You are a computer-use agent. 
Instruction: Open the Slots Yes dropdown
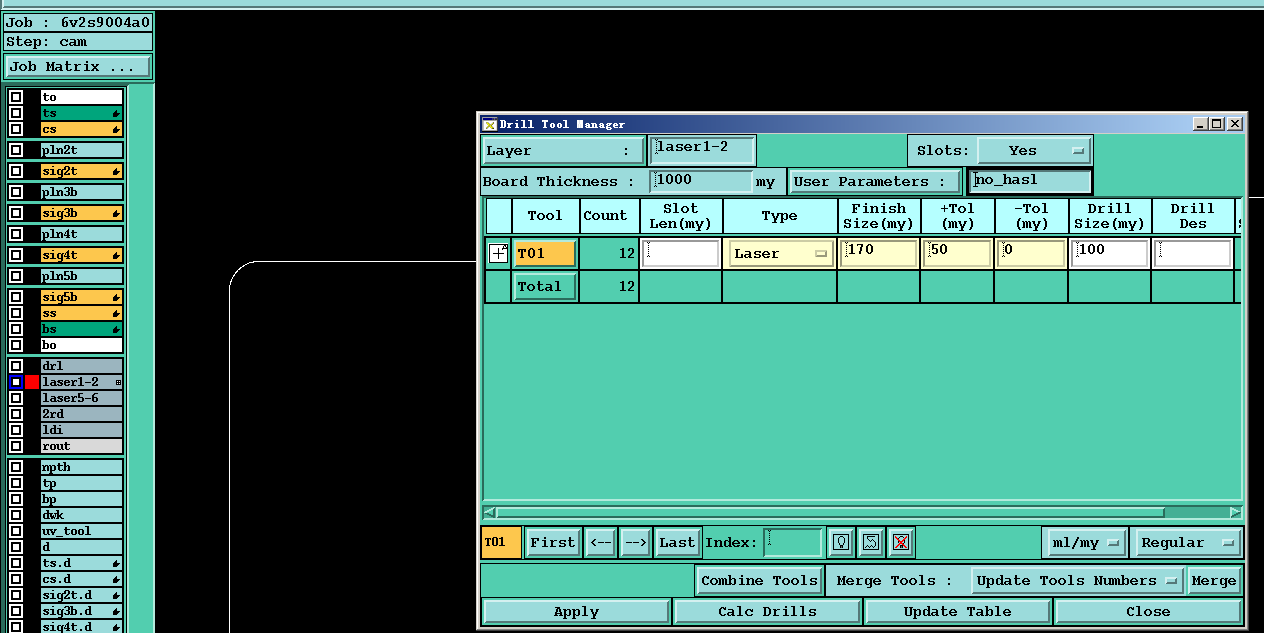pos(1033,151)
